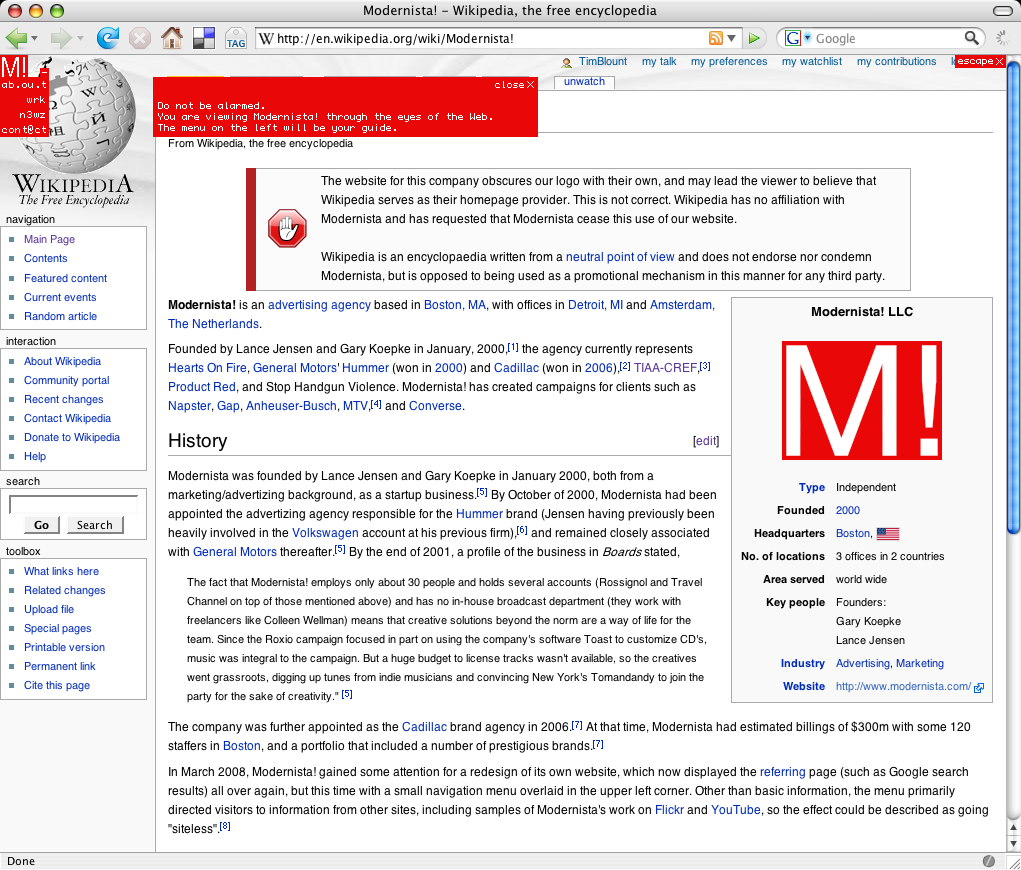This screenshot has height=870, width=1021.
Task: Click the TAG toolbar icon
Action: tap(236, 38)
